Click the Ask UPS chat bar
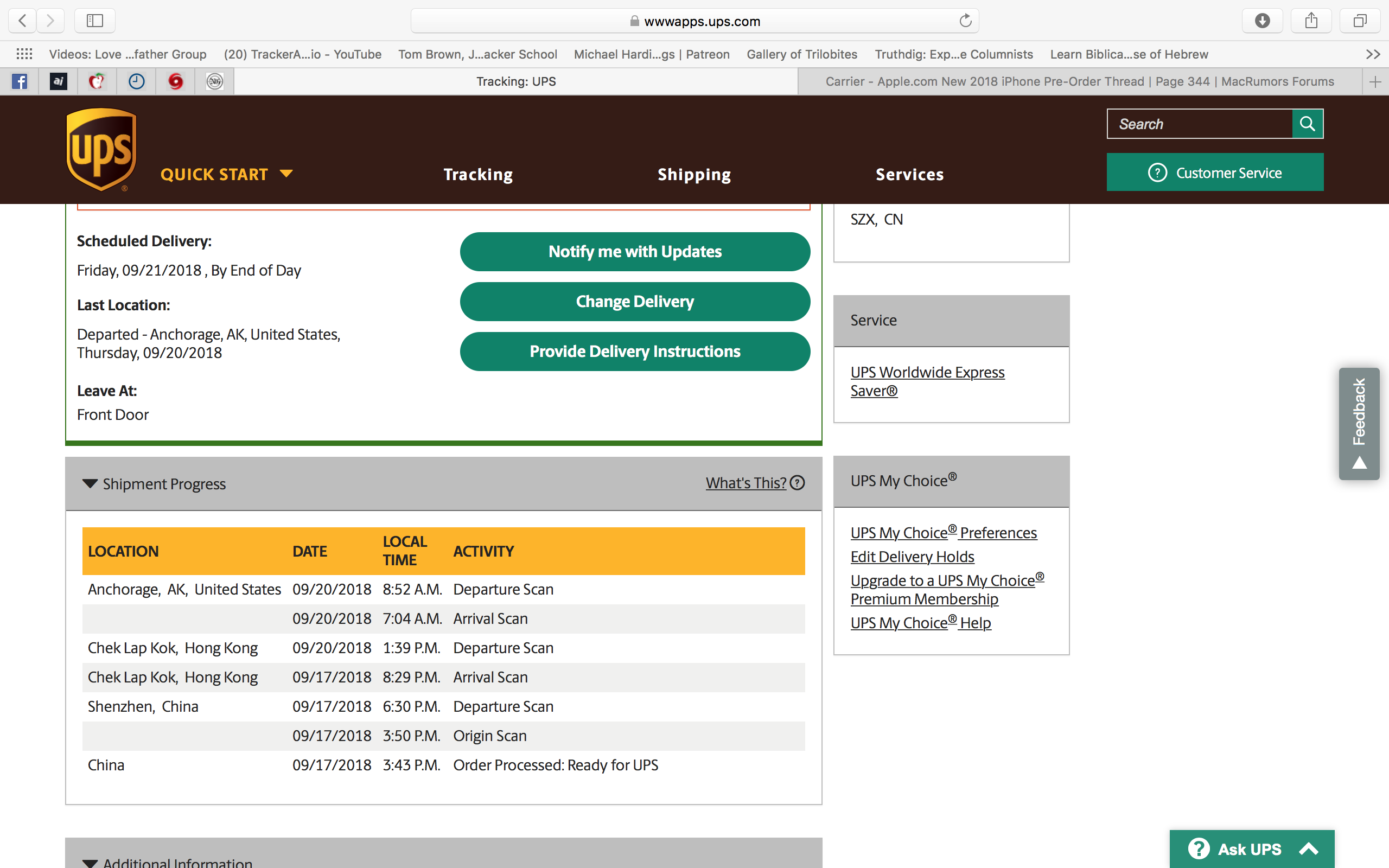Image resolution: width=1389 pixels, height=868 pixels. tap(1252, 848)
